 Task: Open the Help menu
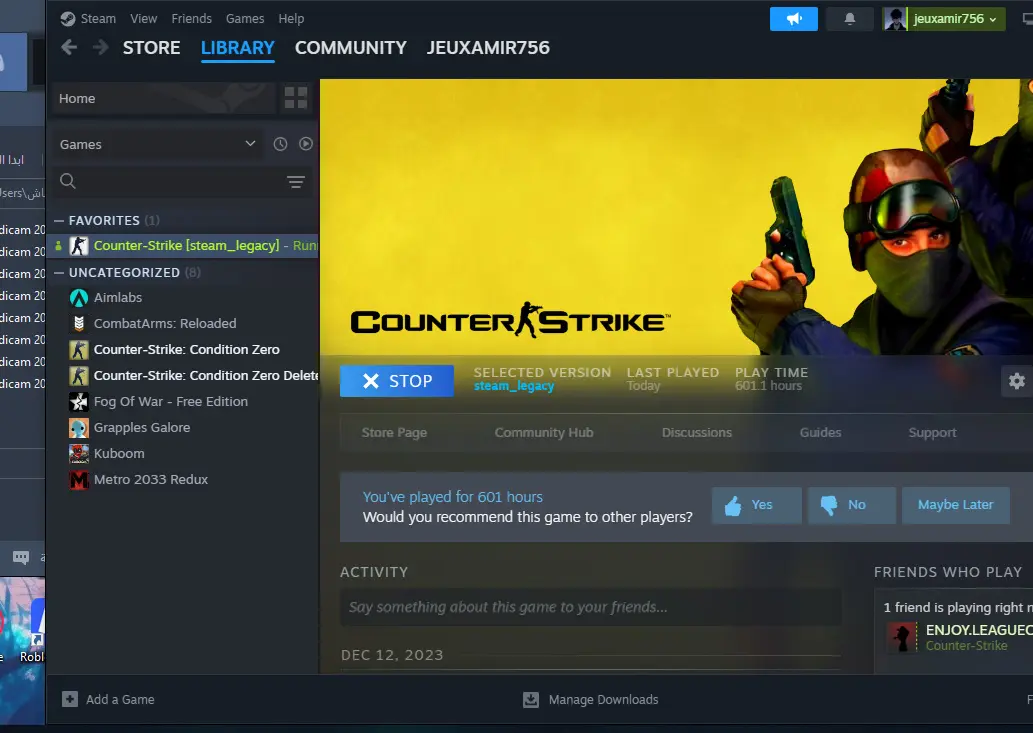291,18
